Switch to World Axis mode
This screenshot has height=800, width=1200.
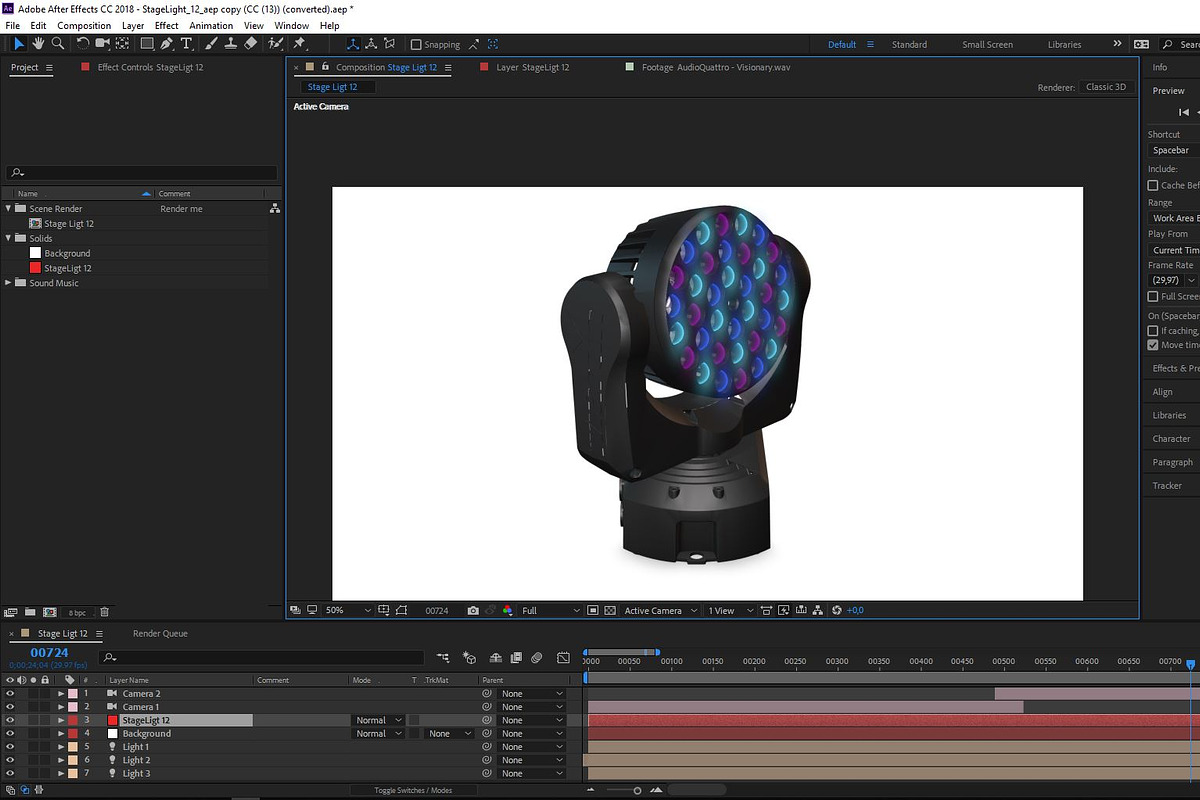click(372, 44)
